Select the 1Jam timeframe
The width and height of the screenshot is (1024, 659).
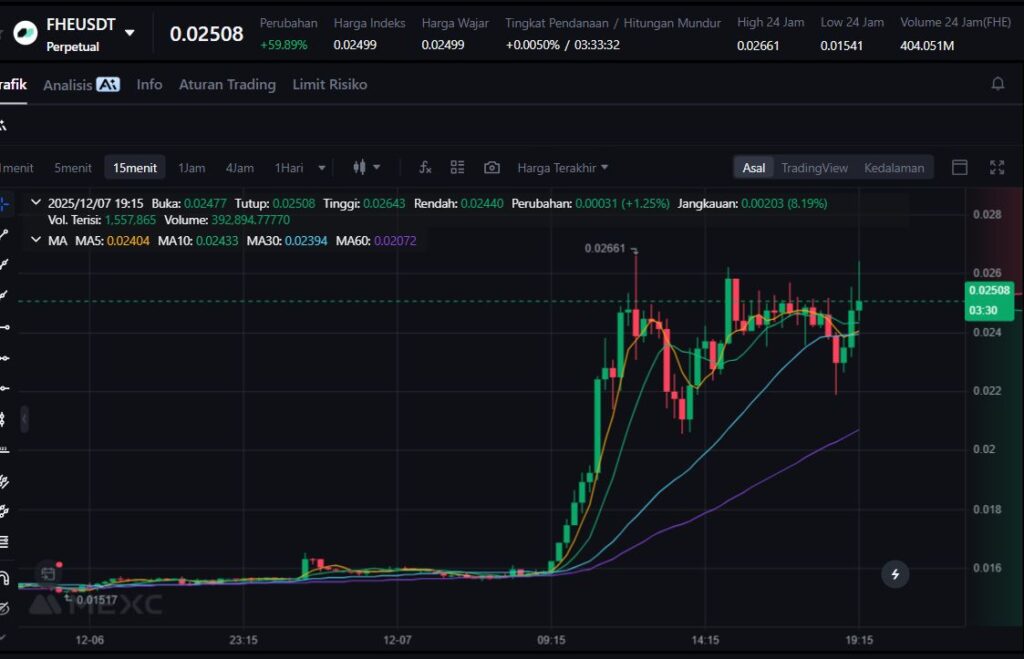tap(192, 168)
